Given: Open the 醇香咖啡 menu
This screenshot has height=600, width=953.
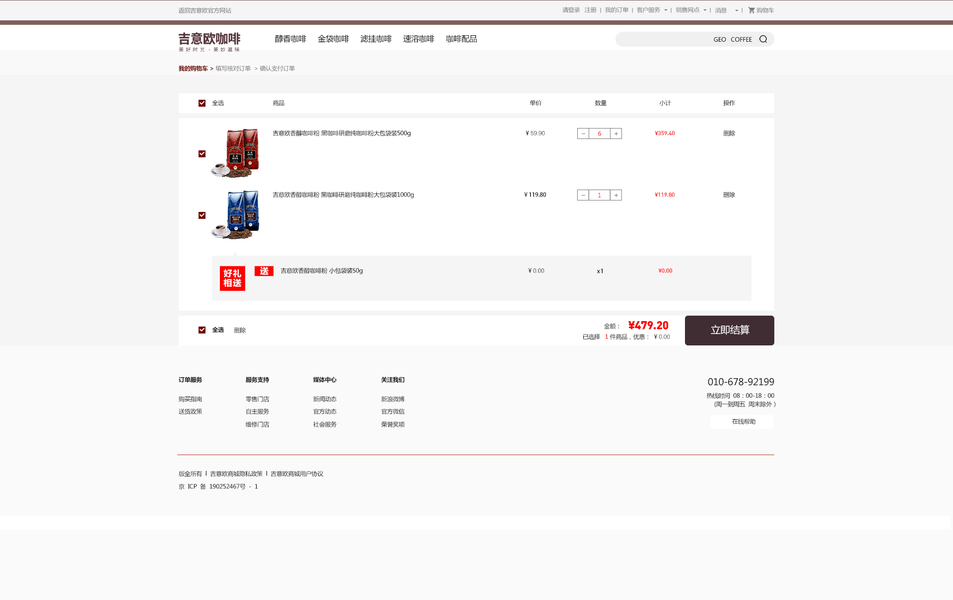Looking at the screenshot, I should click(x=291, y=39).
